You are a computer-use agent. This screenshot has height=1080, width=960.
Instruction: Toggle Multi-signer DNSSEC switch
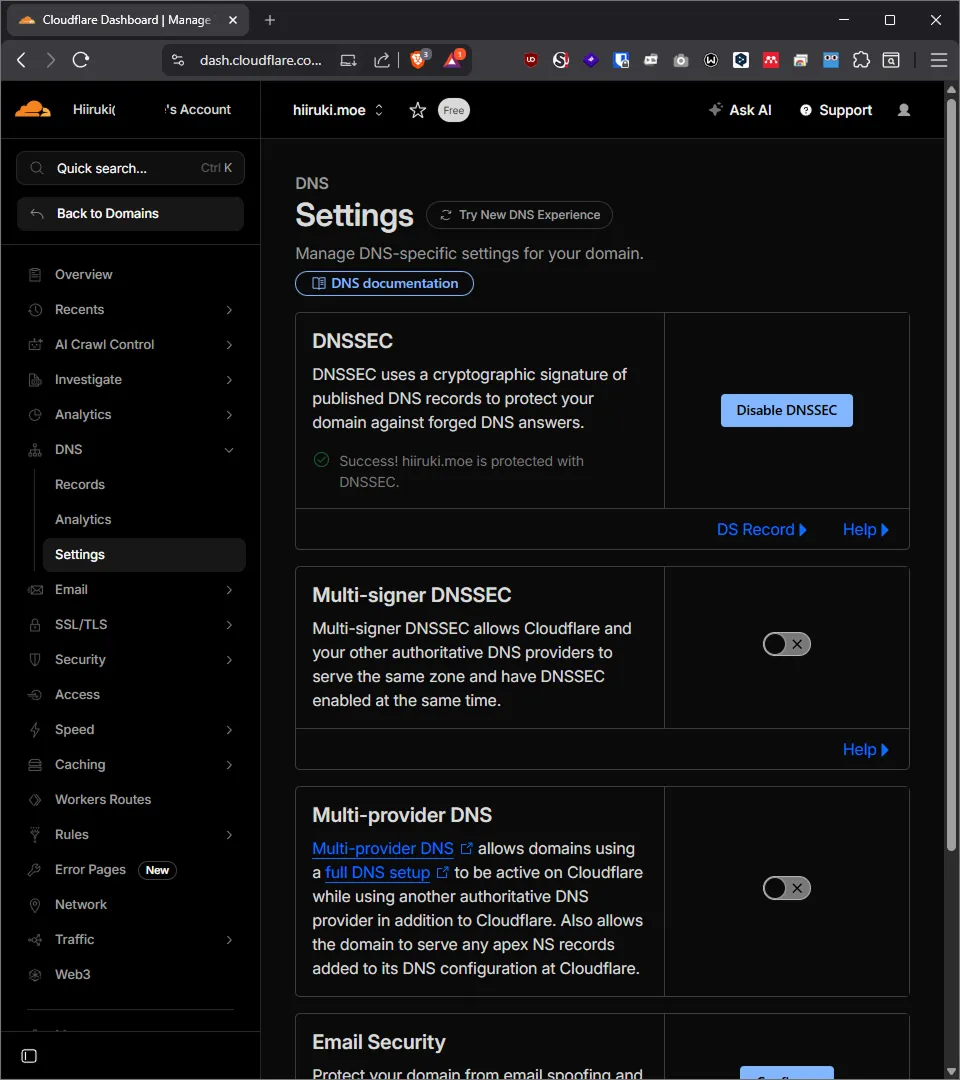point(786,644)
